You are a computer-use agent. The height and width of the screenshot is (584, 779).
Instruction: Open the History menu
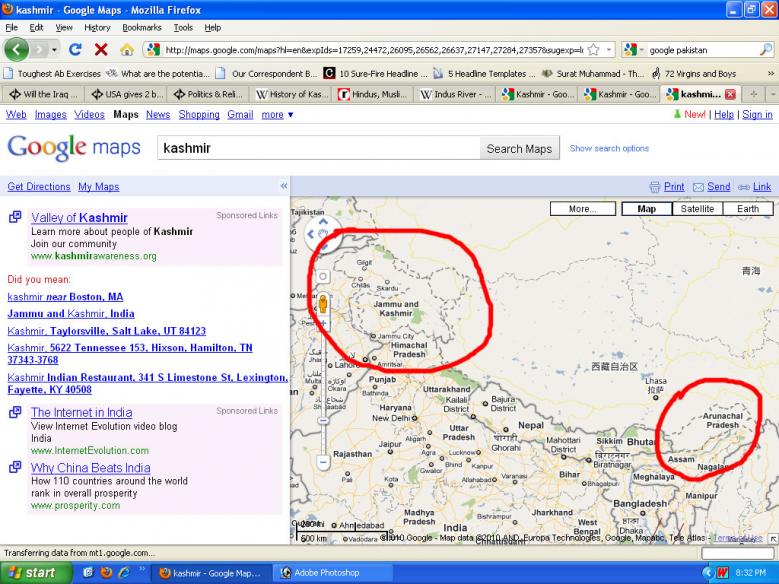97,27
